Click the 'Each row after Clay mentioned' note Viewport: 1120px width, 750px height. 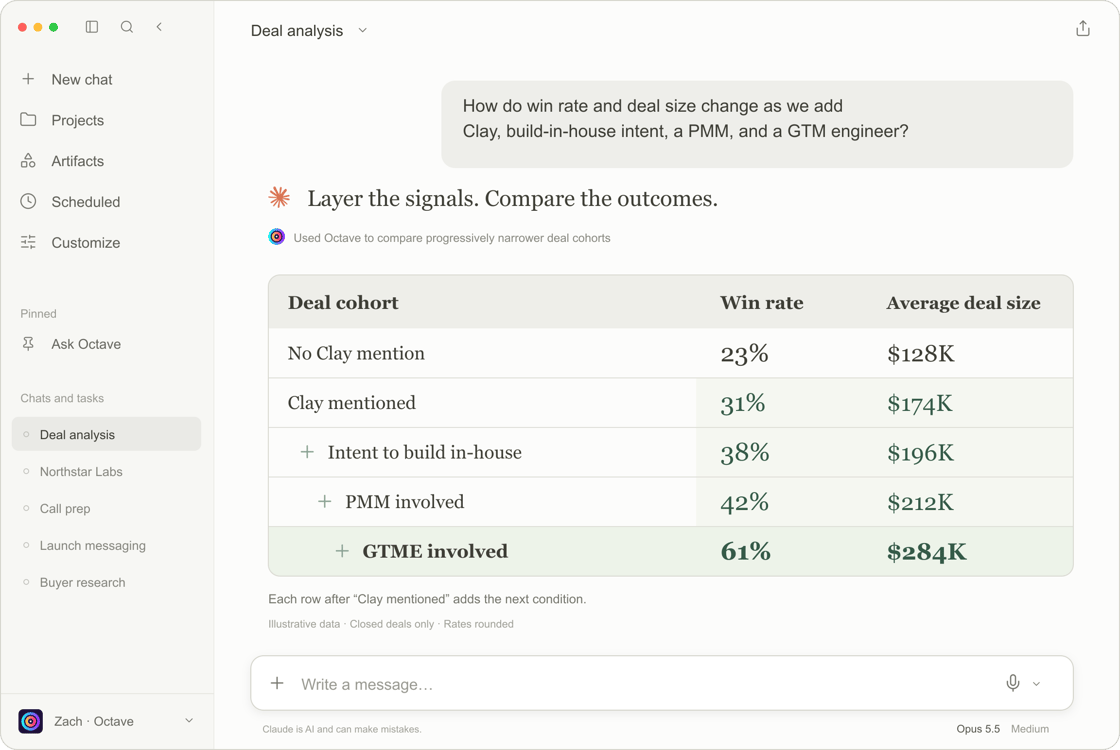[427, 599]
